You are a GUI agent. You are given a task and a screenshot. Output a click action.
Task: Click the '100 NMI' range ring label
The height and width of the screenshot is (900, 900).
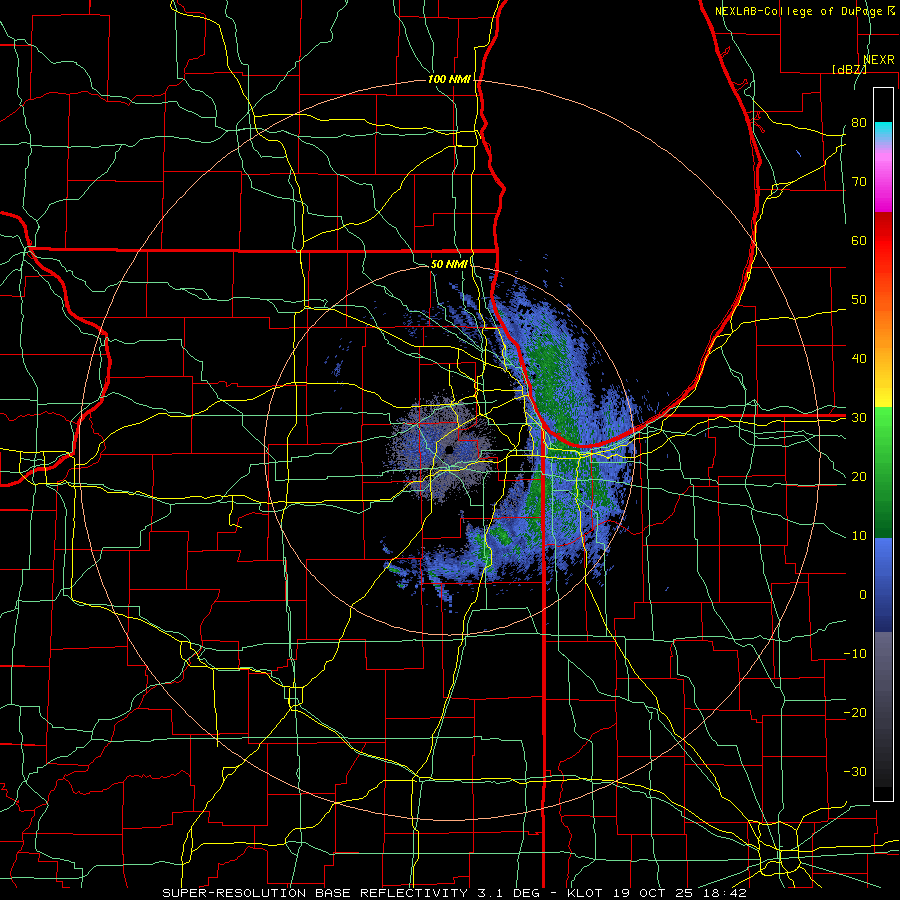(449, 79)
